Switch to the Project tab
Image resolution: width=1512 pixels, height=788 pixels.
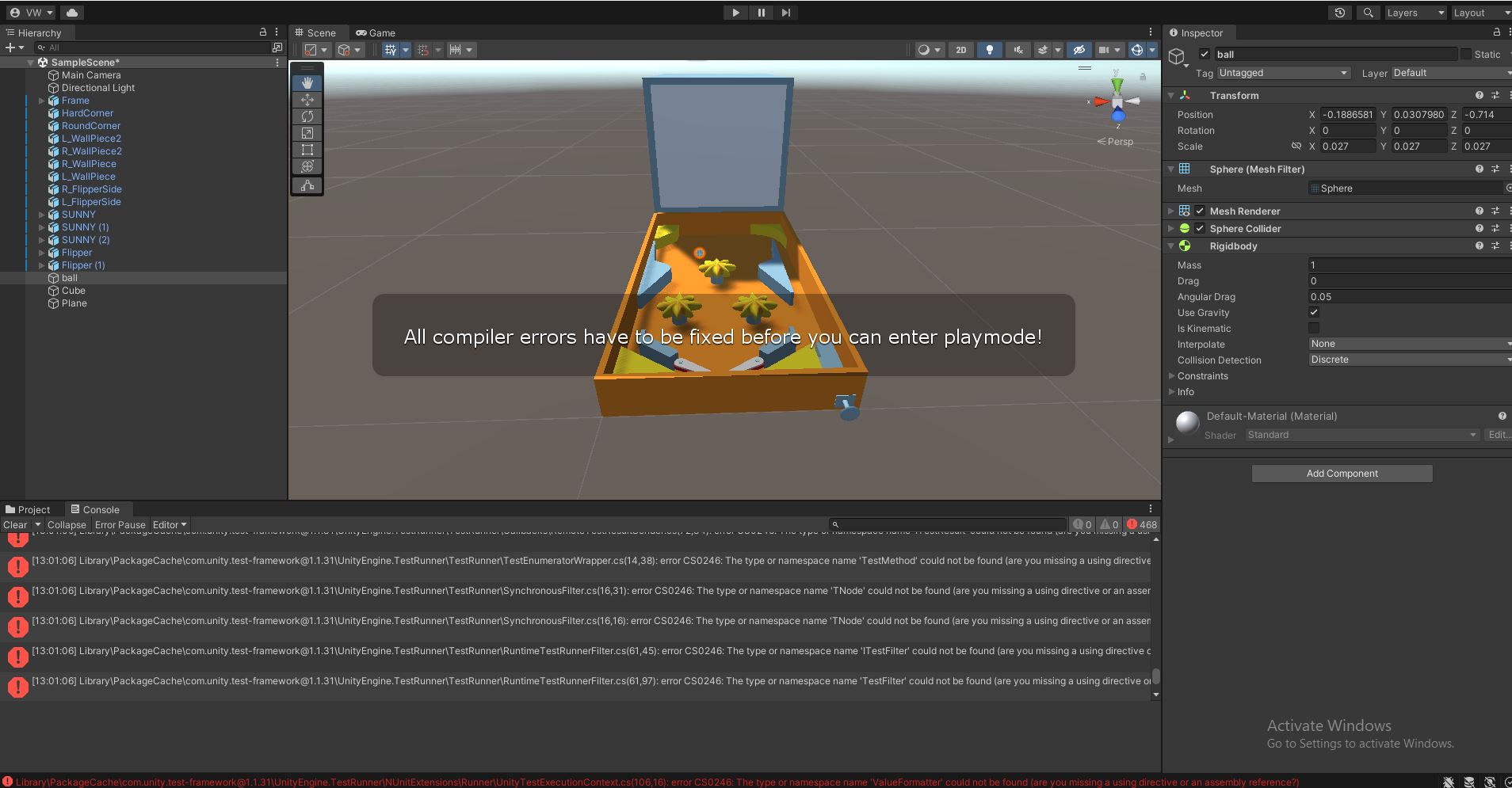pyautogui.click(x=28, y=509)
